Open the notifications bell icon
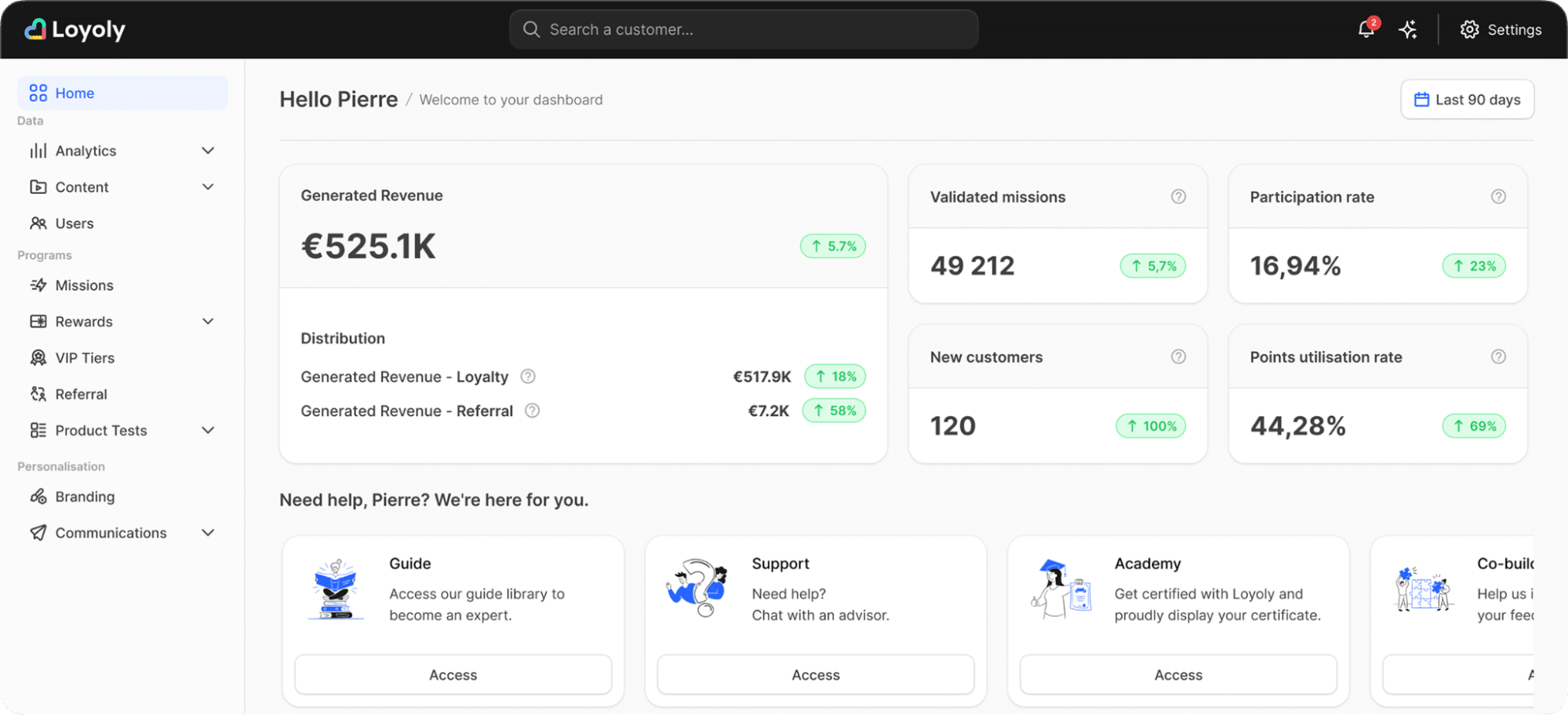Image resolution: width=1568 pixels, height=715 pixels. 1366,30
